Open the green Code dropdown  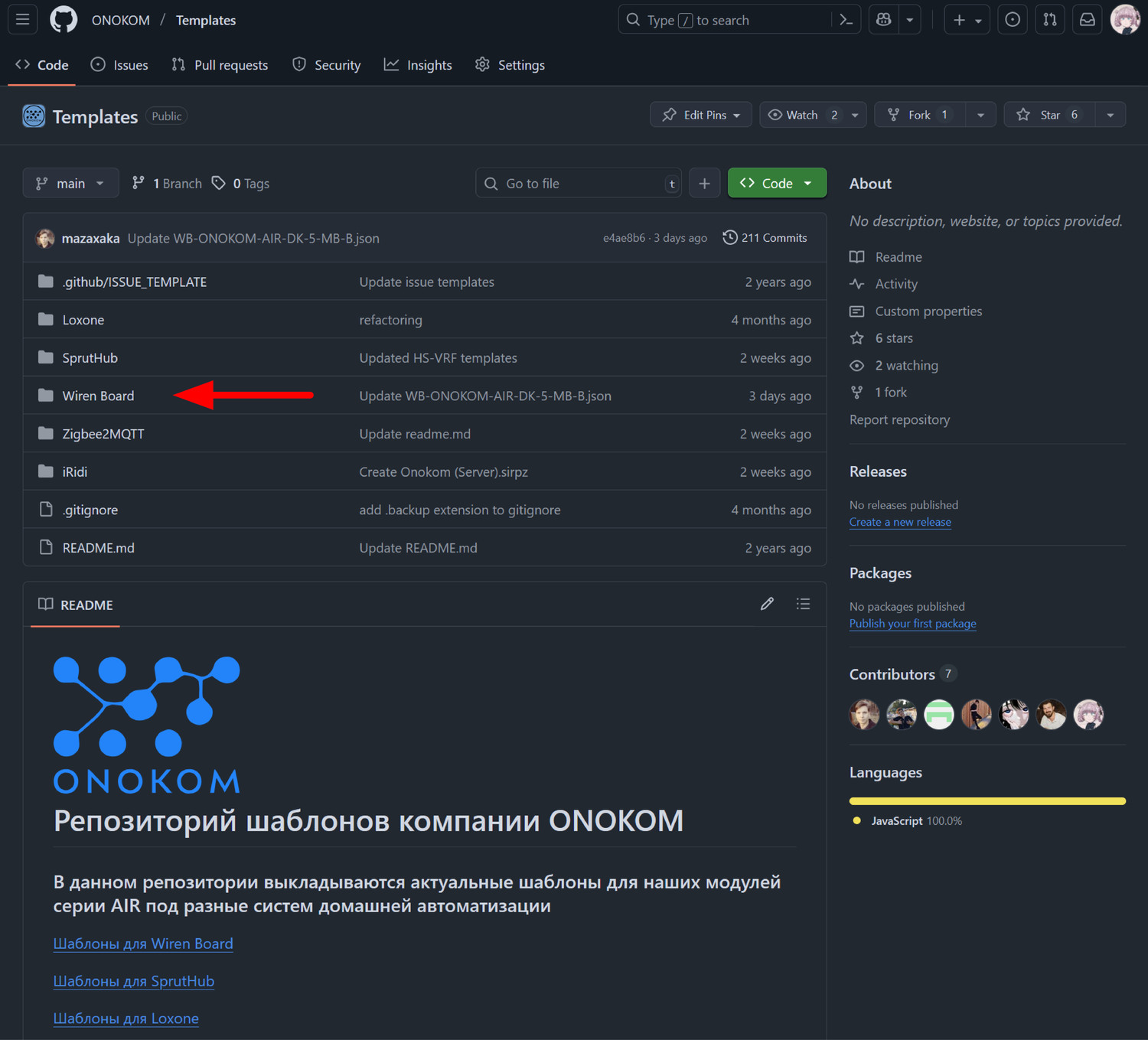(x=777, y=183)
